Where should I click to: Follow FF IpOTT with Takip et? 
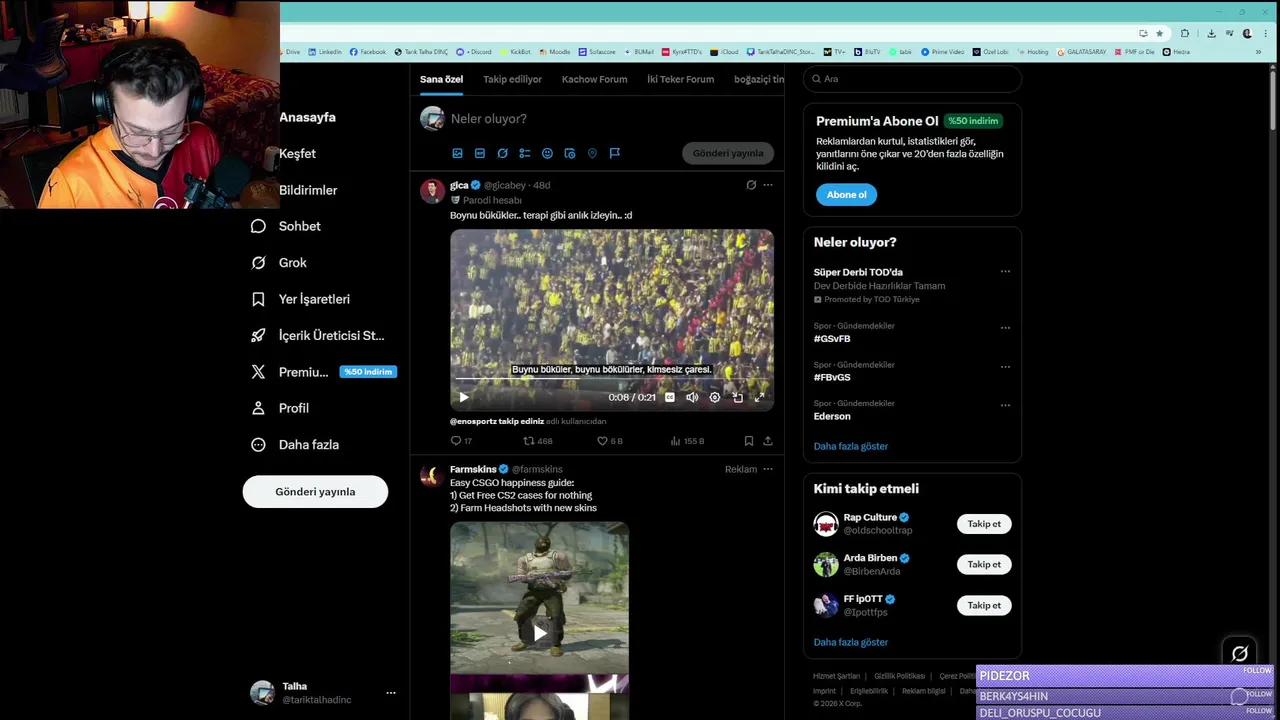(x=984, y=605)
